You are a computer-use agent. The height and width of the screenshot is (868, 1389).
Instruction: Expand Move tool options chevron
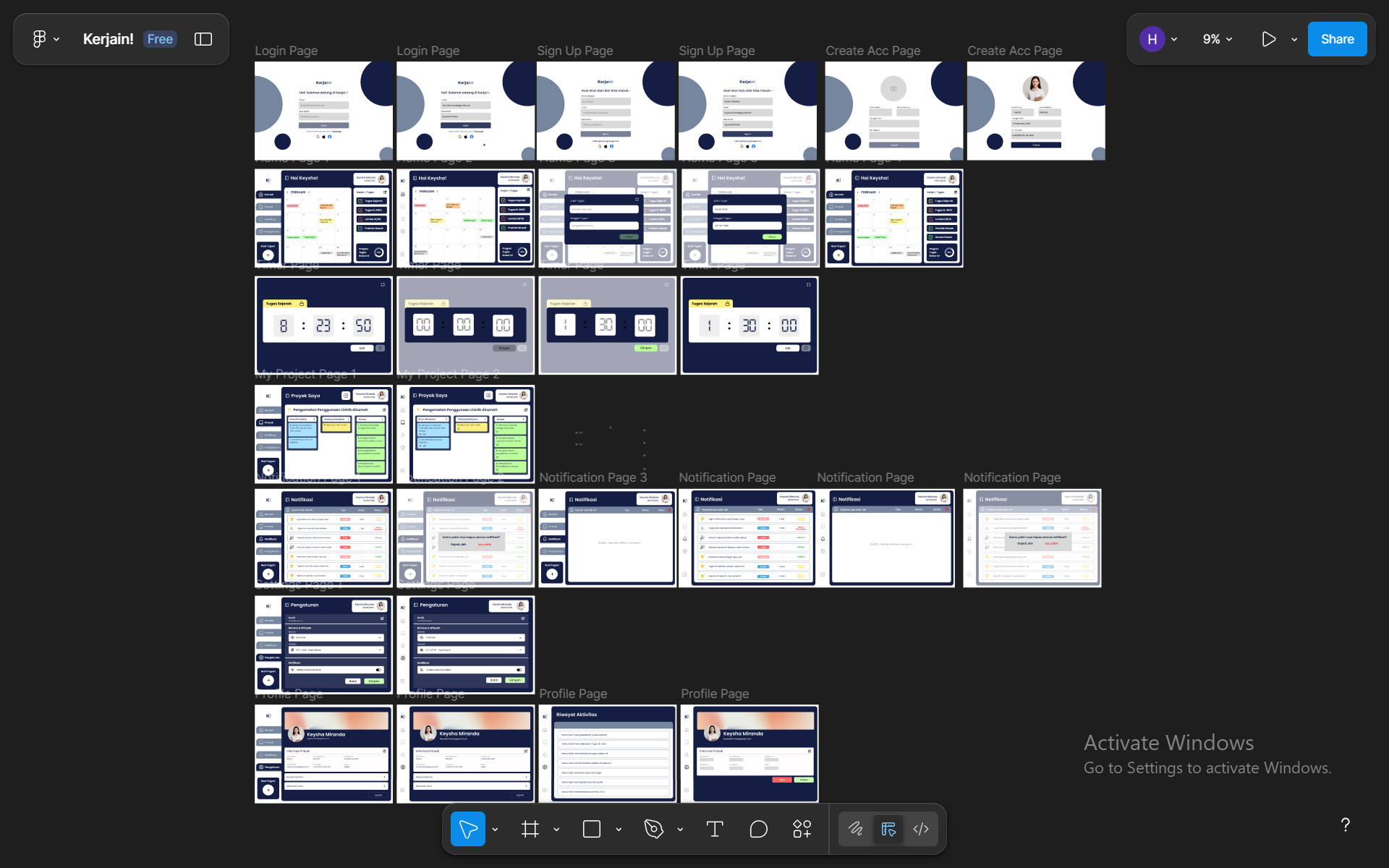pos(495,830)
